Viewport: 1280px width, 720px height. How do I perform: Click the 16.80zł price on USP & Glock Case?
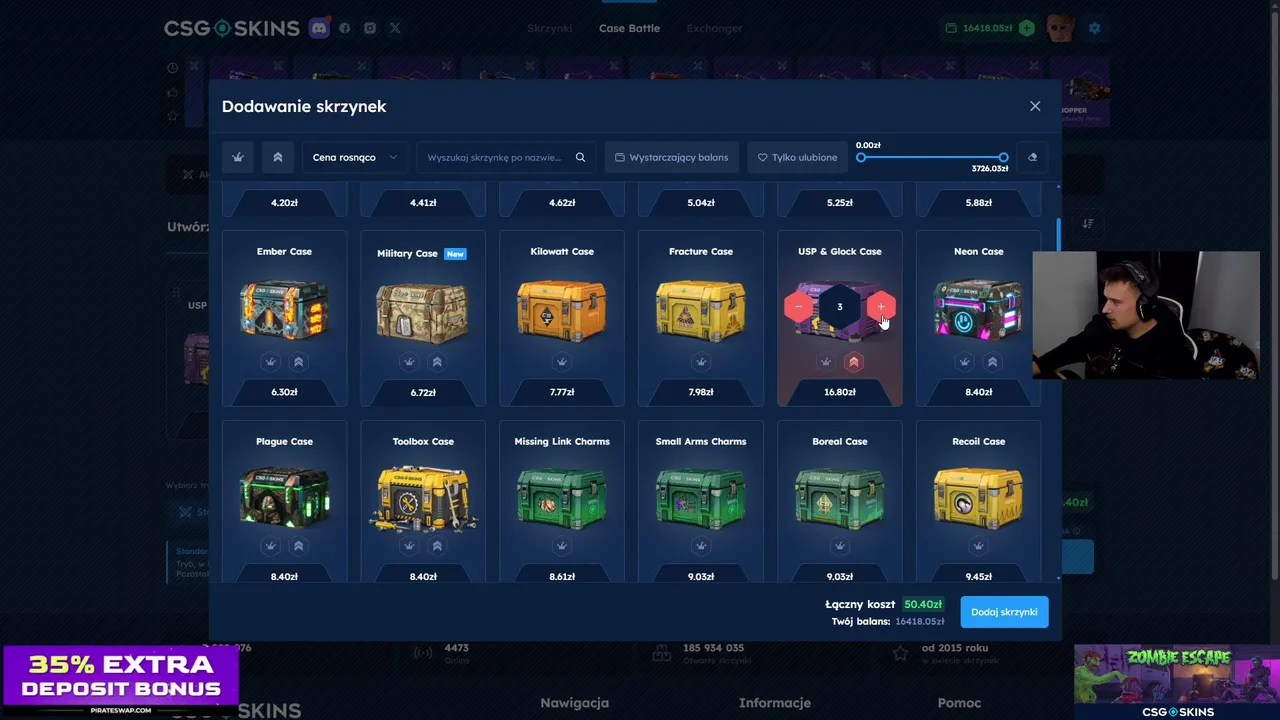point(840,392)
